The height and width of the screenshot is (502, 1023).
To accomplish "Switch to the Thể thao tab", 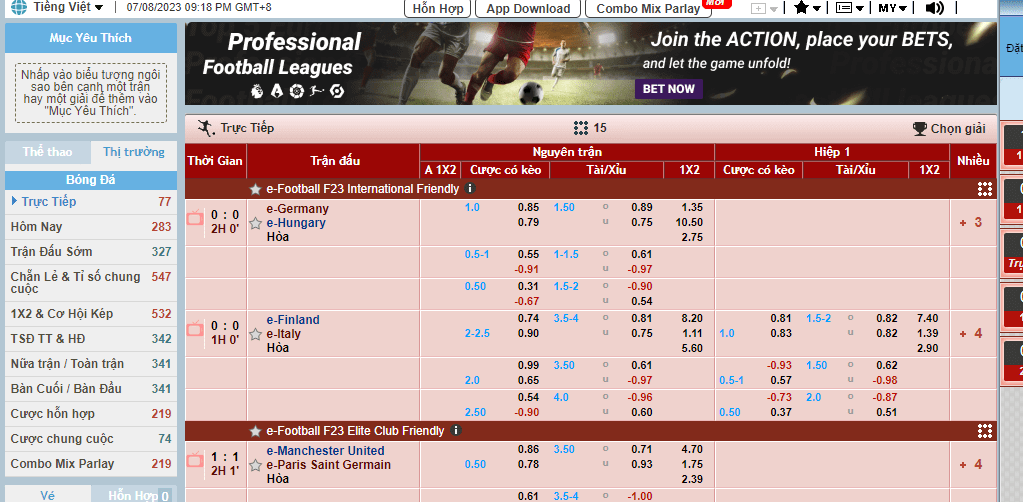I will click(x=48, y=152).
